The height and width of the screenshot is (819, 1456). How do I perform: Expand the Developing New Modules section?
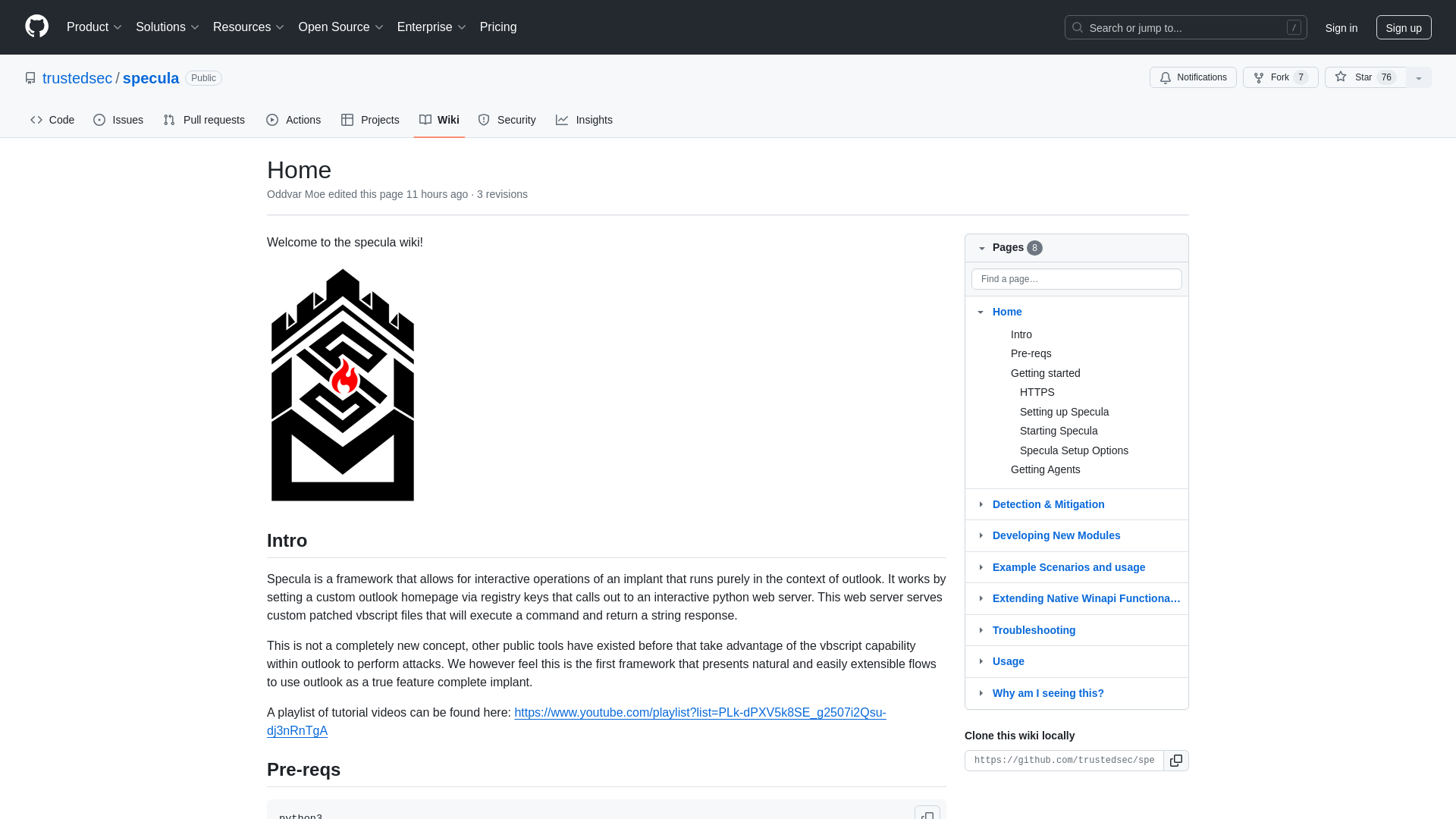981,535
